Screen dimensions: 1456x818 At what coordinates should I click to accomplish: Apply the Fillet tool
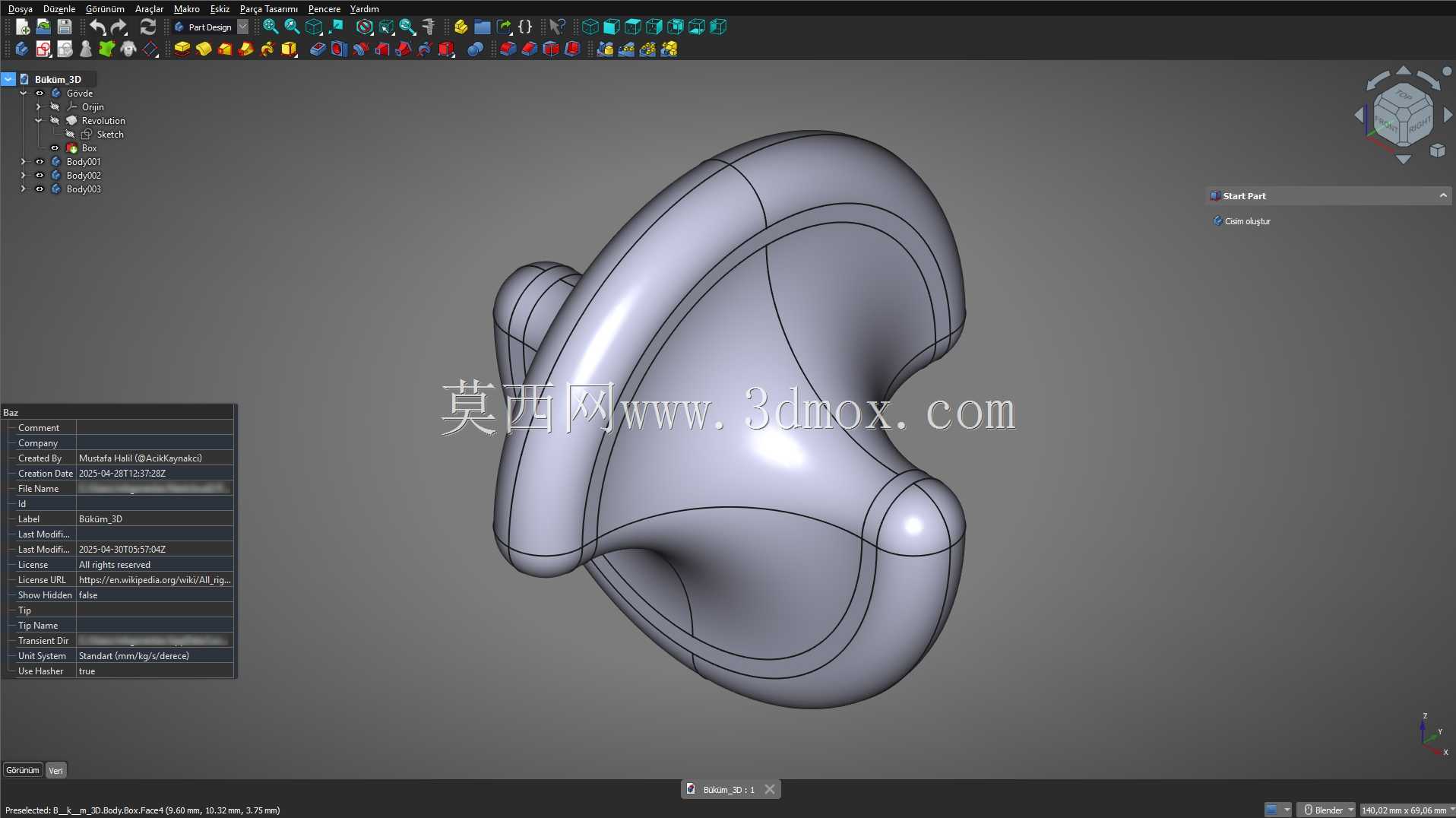508,49
